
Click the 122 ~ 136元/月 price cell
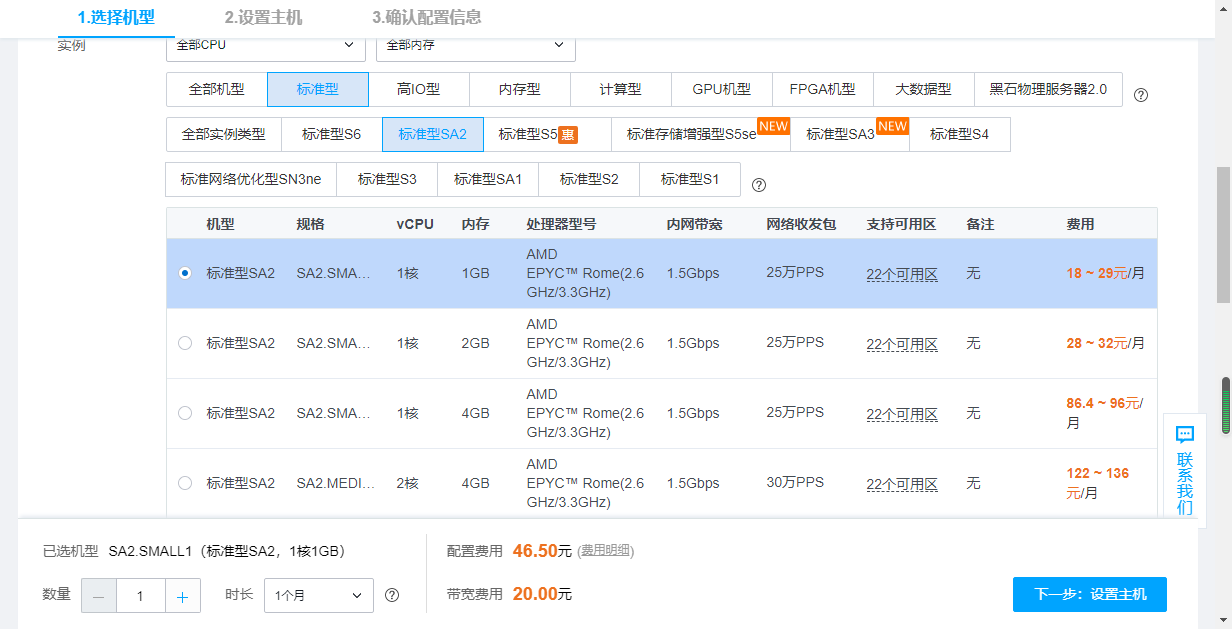click(x=1098, y=483)
